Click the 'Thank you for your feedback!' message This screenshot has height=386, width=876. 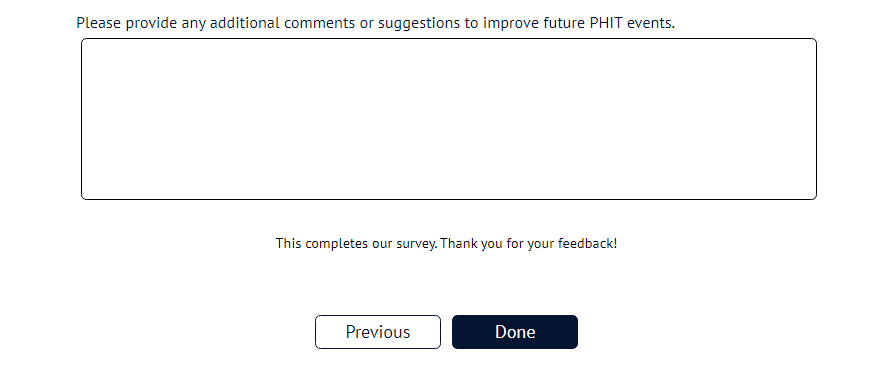click(529, 244)
